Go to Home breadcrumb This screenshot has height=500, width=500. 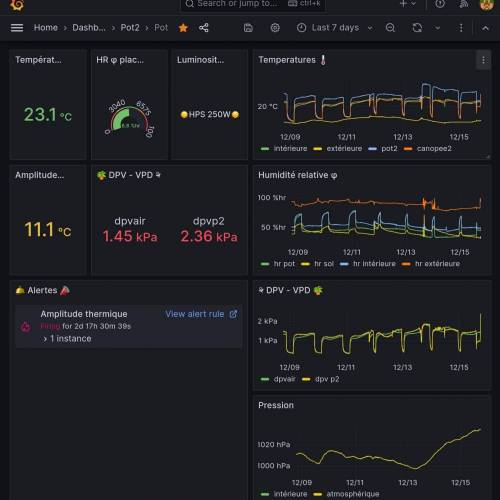pos(46,28)
